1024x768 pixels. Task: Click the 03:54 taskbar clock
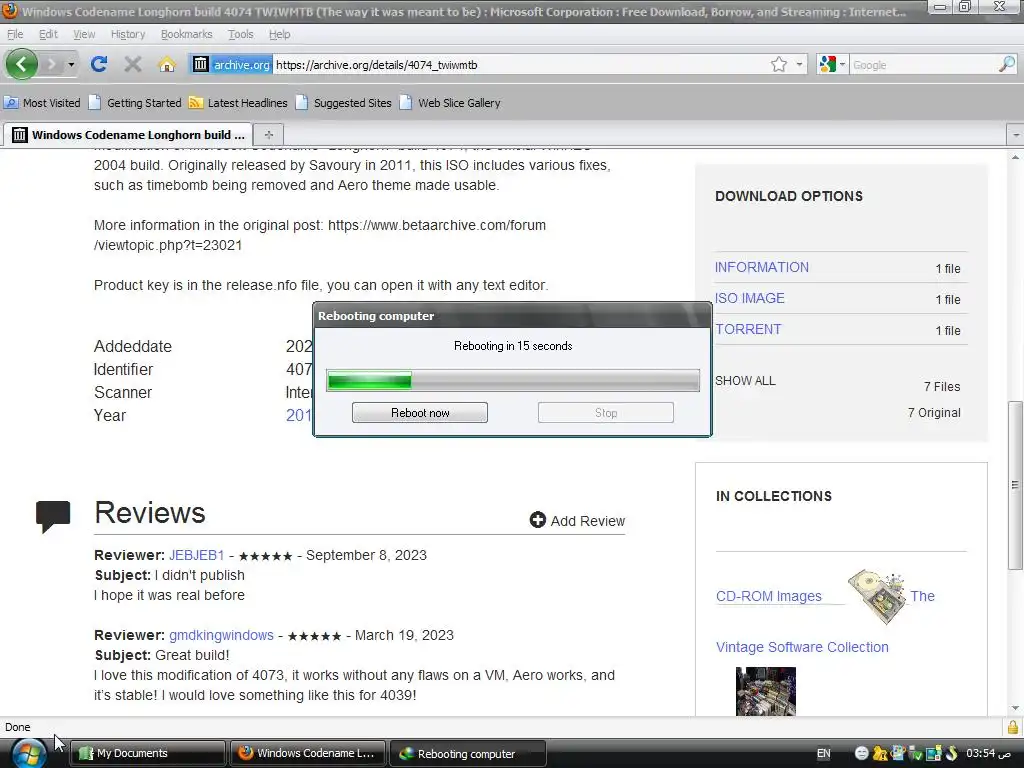[x=989, y=754]
